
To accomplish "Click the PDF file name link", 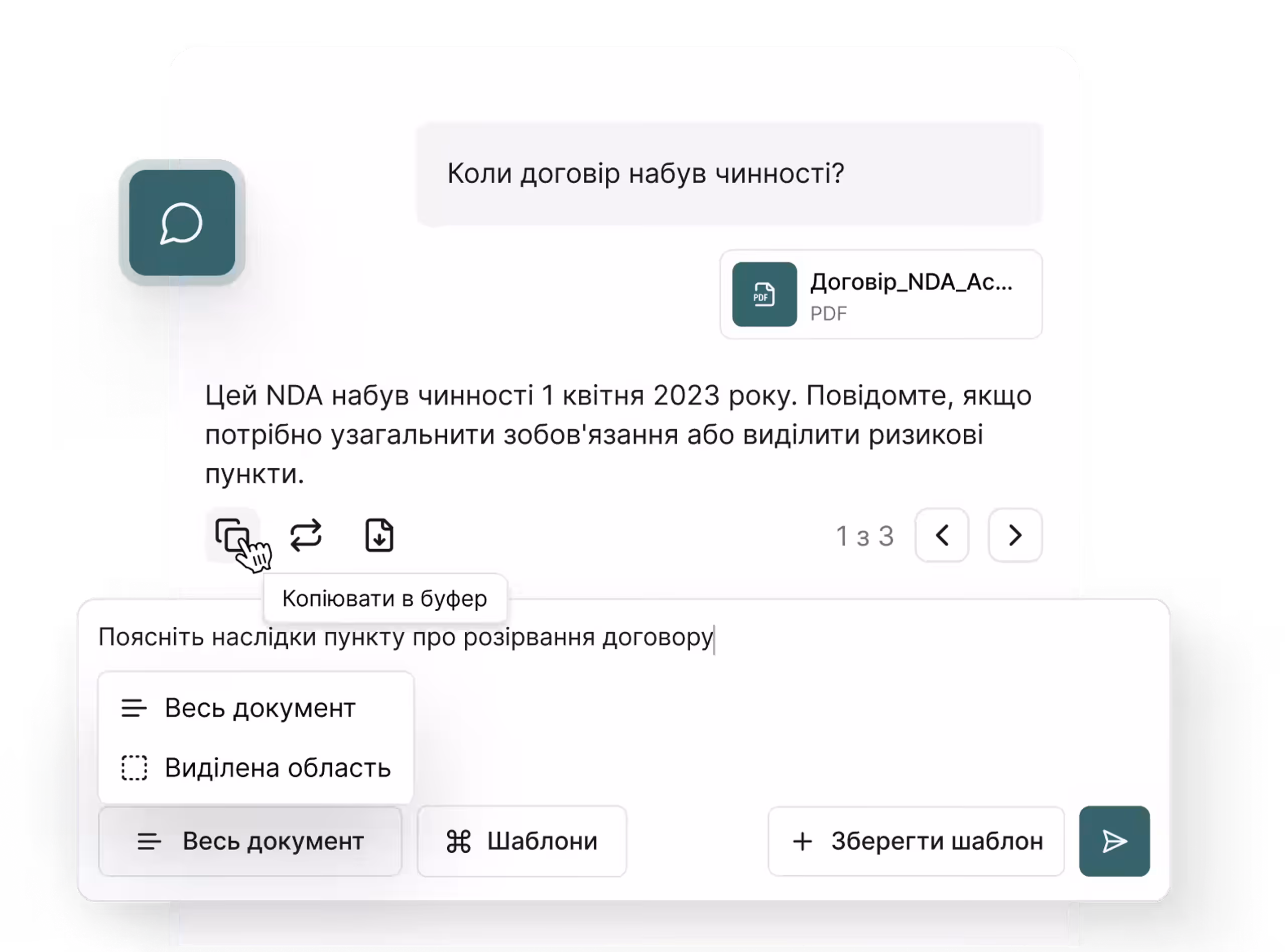I will tap(911, 283).
